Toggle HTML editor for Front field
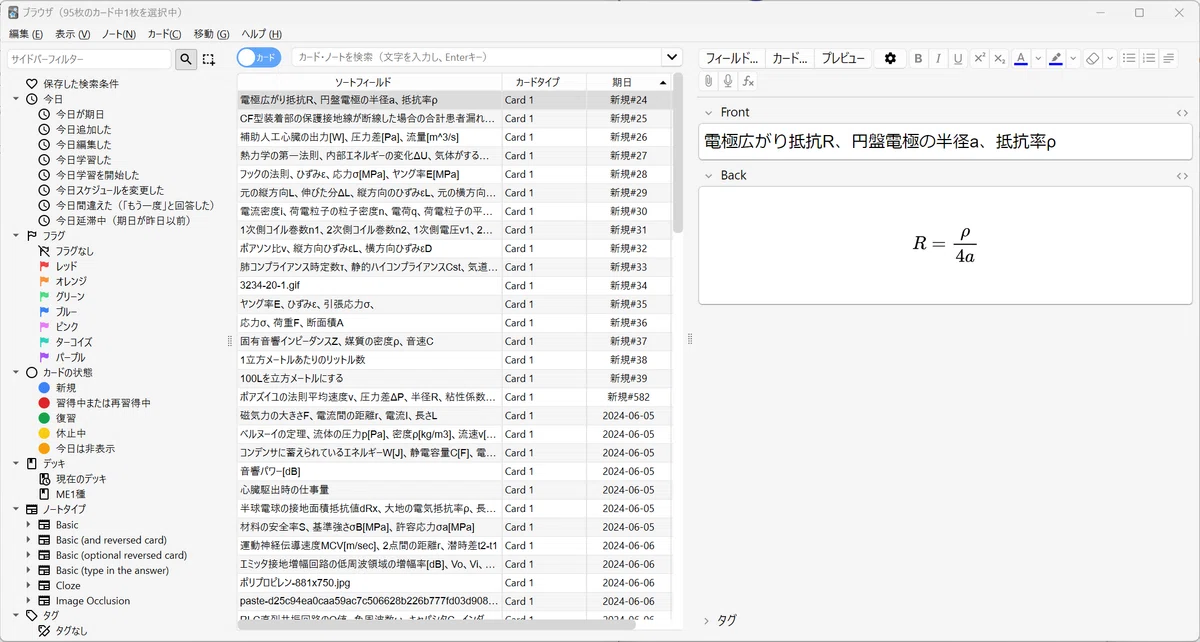The image size is (1200, 642). [1182, 113]
